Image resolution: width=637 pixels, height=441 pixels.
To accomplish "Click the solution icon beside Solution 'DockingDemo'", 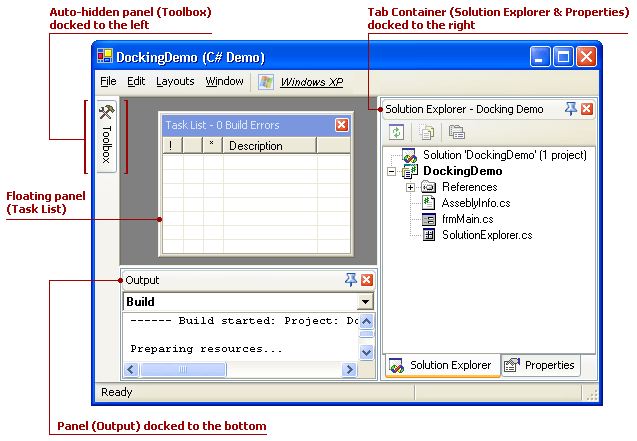I will coord(409,155).
